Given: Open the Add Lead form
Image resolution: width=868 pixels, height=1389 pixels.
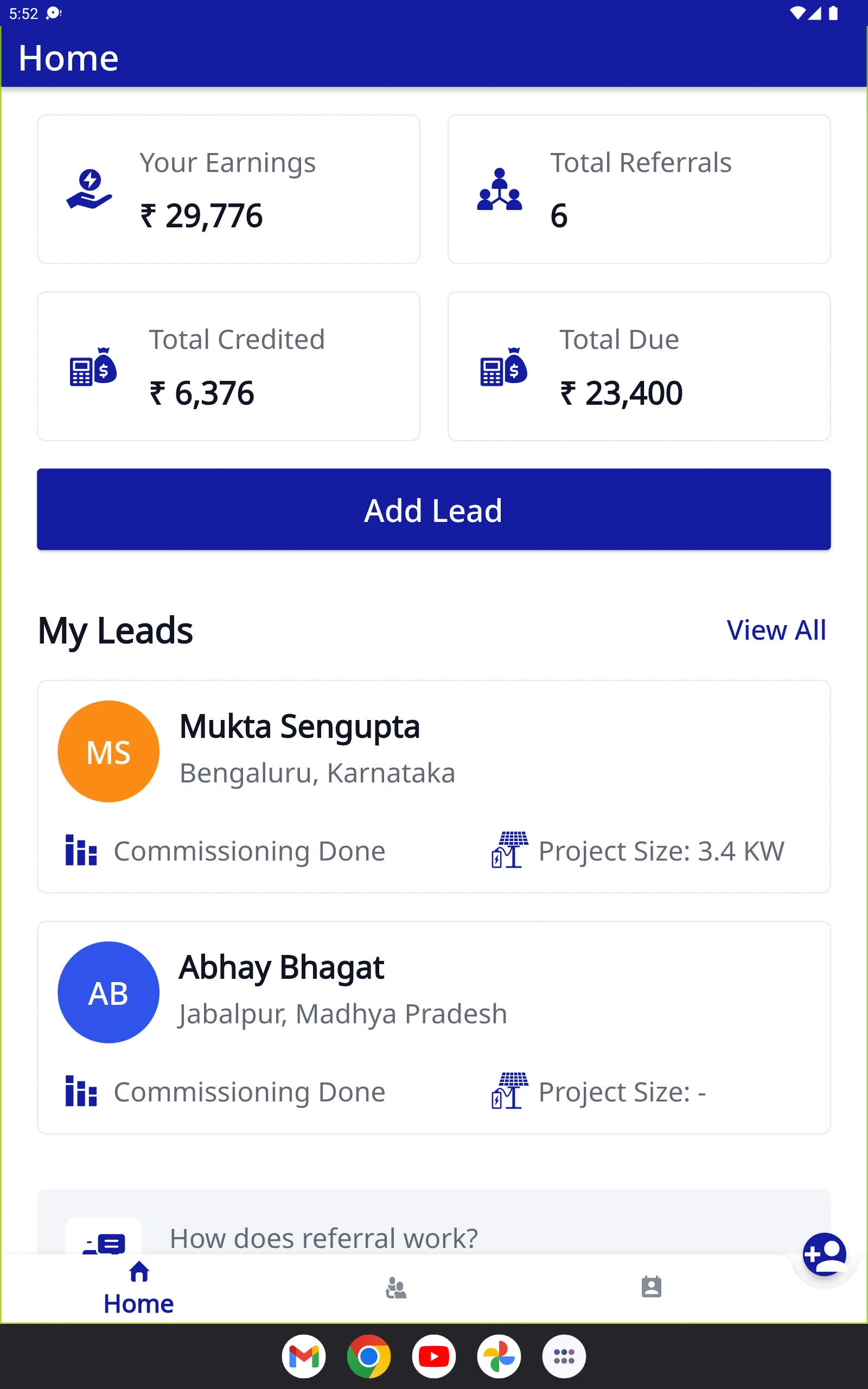Looking at the screenshot, I should 434,509.
